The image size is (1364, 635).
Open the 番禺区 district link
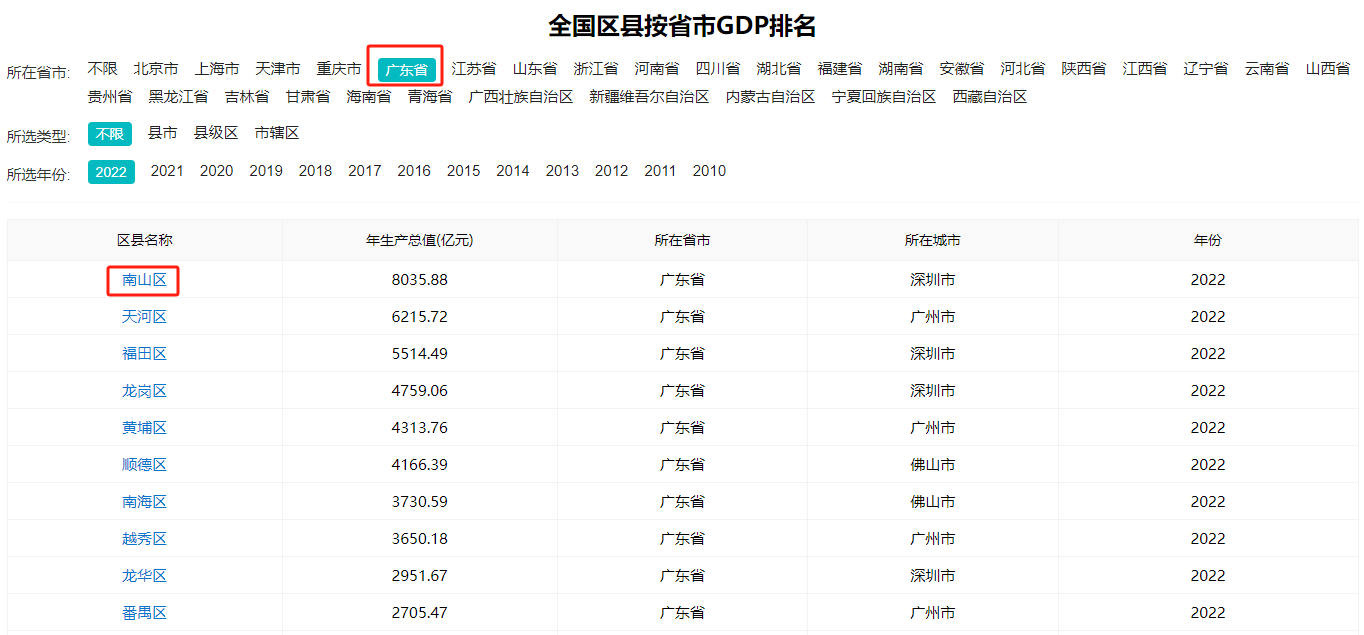(144, 613)
